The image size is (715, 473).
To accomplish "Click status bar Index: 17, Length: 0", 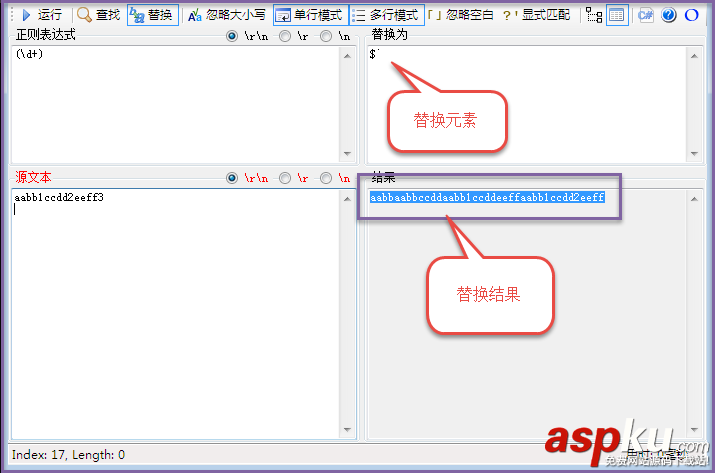I will pyautogui.click(x=68, y=455).
